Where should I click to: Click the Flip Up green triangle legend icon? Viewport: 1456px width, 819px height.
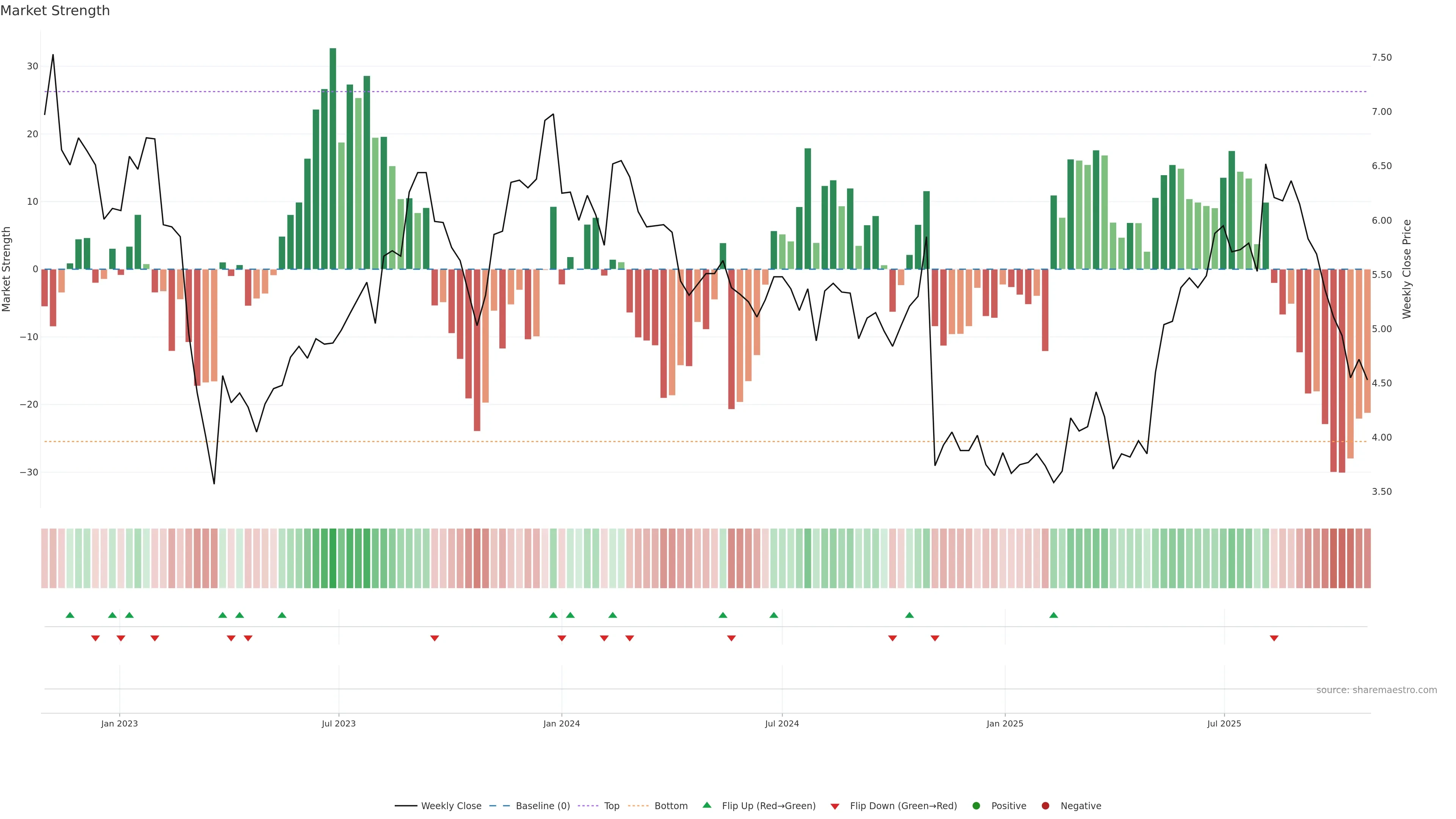click(x=706, y=805)
